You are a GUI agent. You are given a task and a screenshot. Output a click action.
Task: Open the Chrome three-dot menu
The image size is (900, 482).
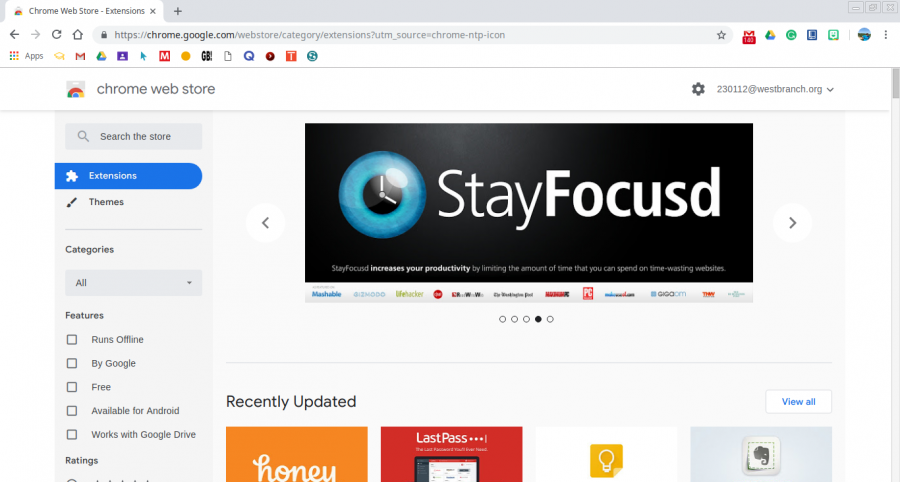point(886,35)
